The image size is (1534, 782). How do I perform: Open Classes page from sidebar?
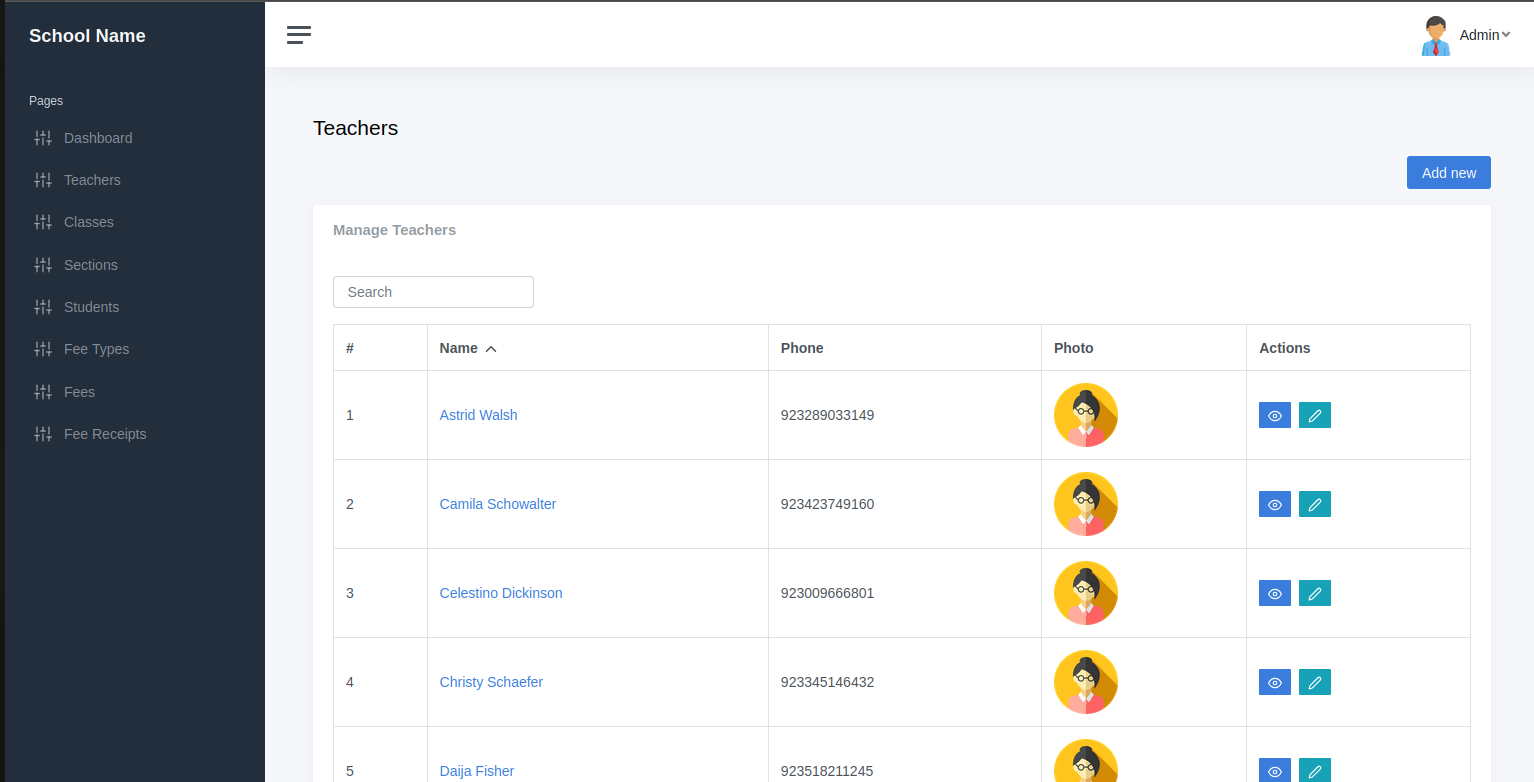click(x=89, y=222)
